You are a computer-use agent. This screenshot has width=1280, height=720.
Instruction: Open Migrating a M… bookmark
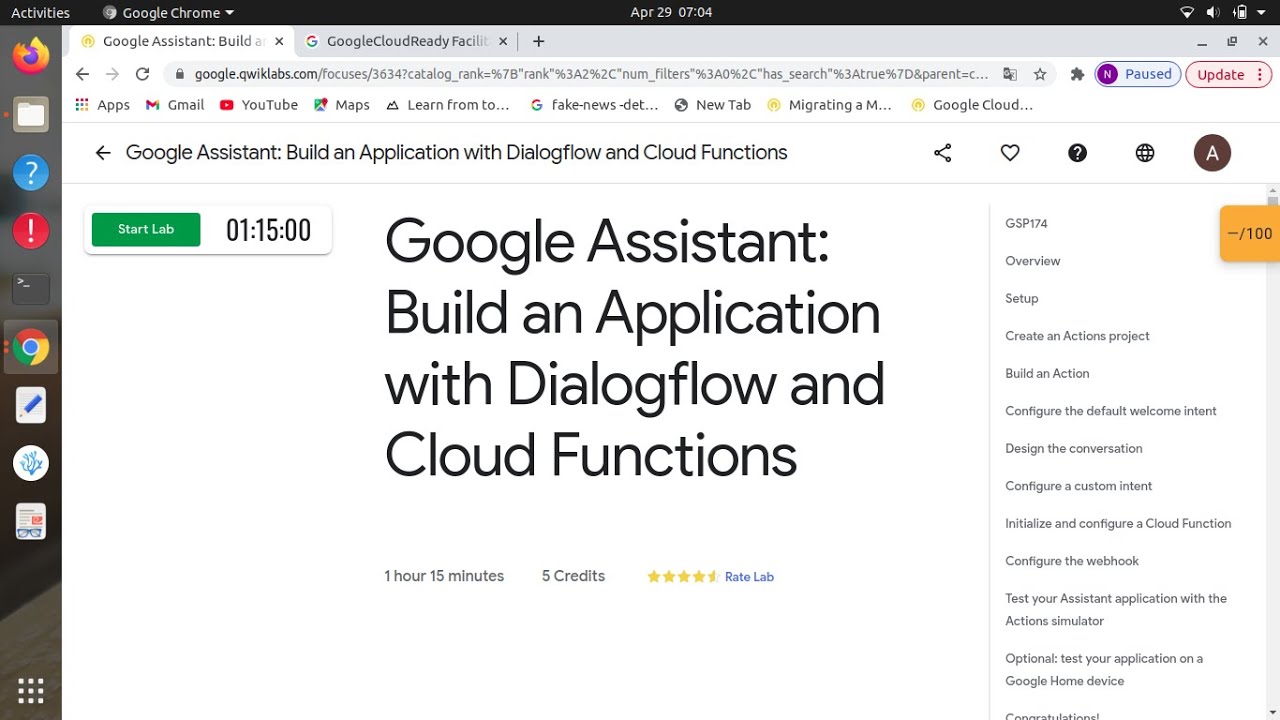coord(829,104)
